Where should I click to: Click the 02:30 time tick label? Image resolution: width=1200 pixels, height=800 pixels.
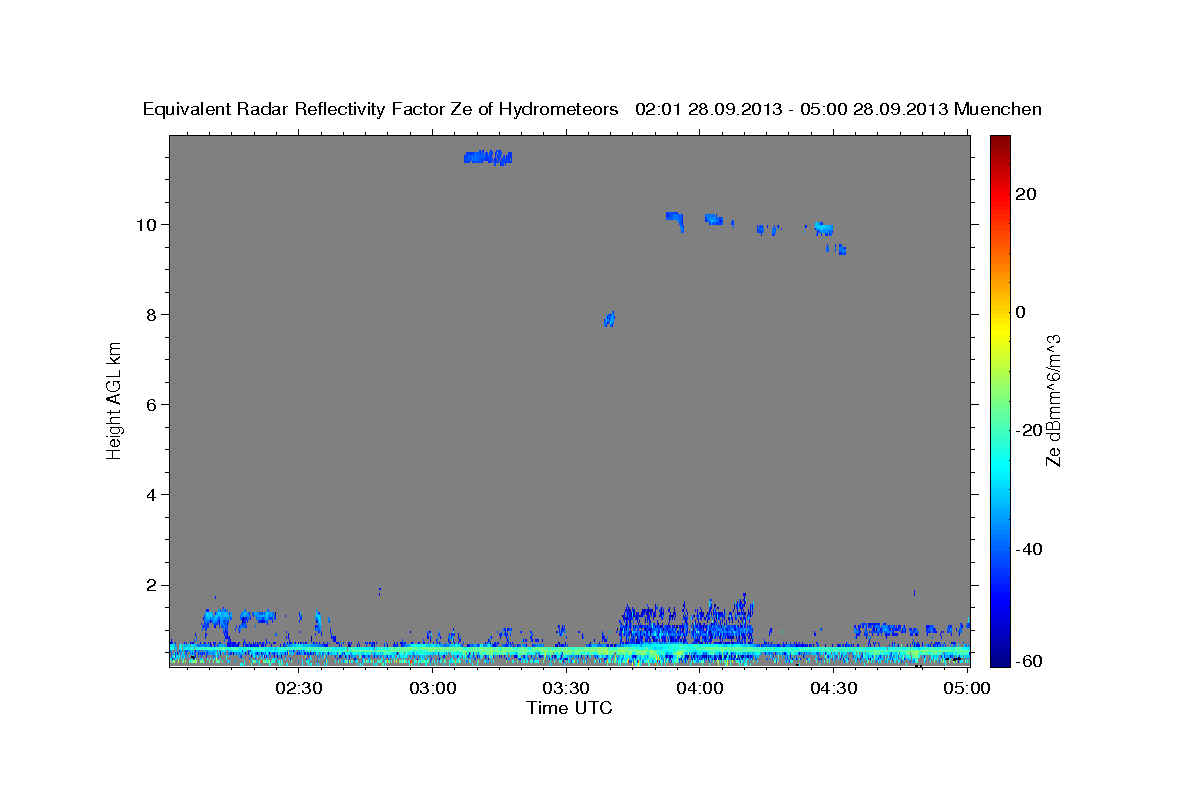300,688
